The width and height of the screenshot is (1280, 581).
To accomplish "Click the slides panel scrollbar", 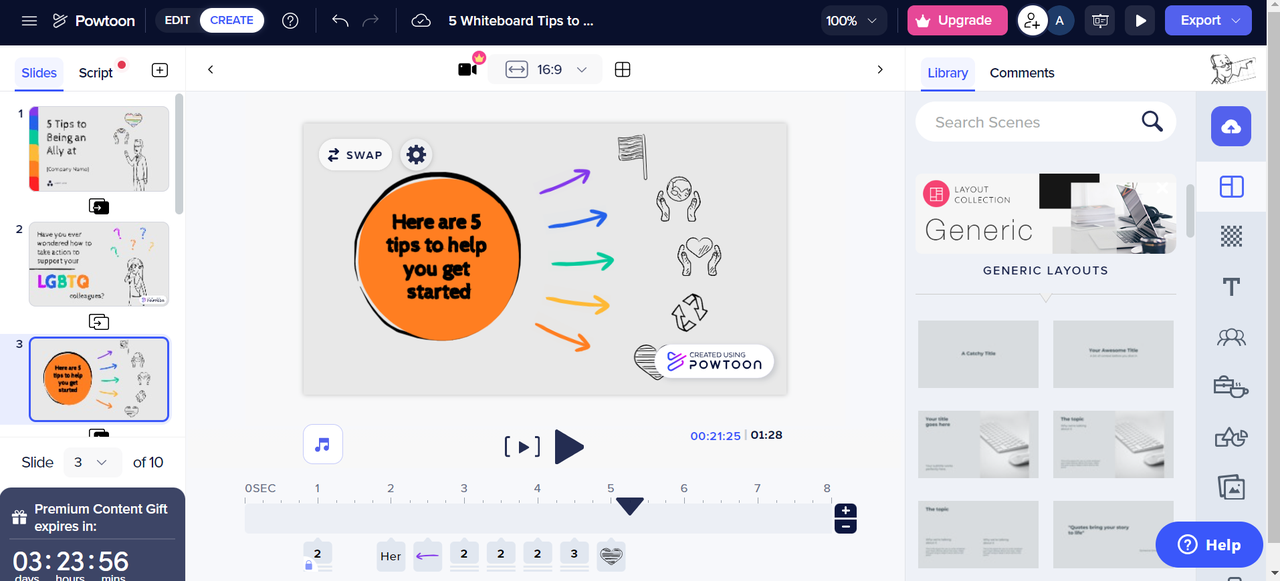I will (x=179, y=152).
